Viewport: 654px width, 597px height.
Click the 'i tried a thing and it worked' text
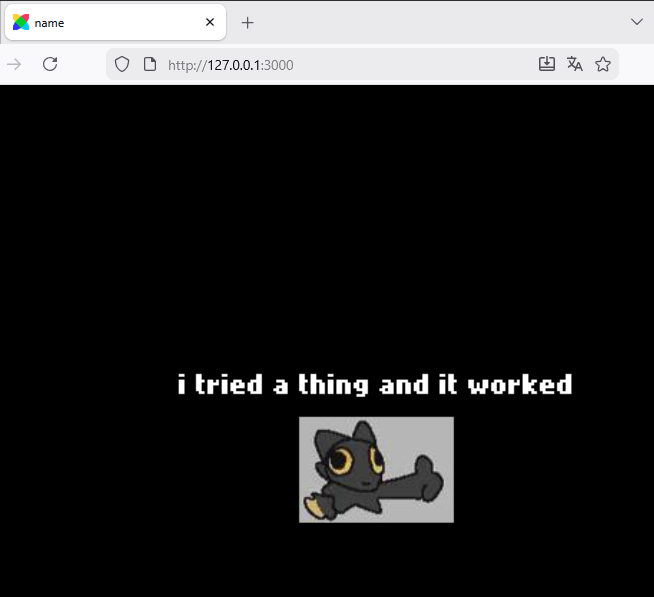pyautogui.click(x=375, y=384)
